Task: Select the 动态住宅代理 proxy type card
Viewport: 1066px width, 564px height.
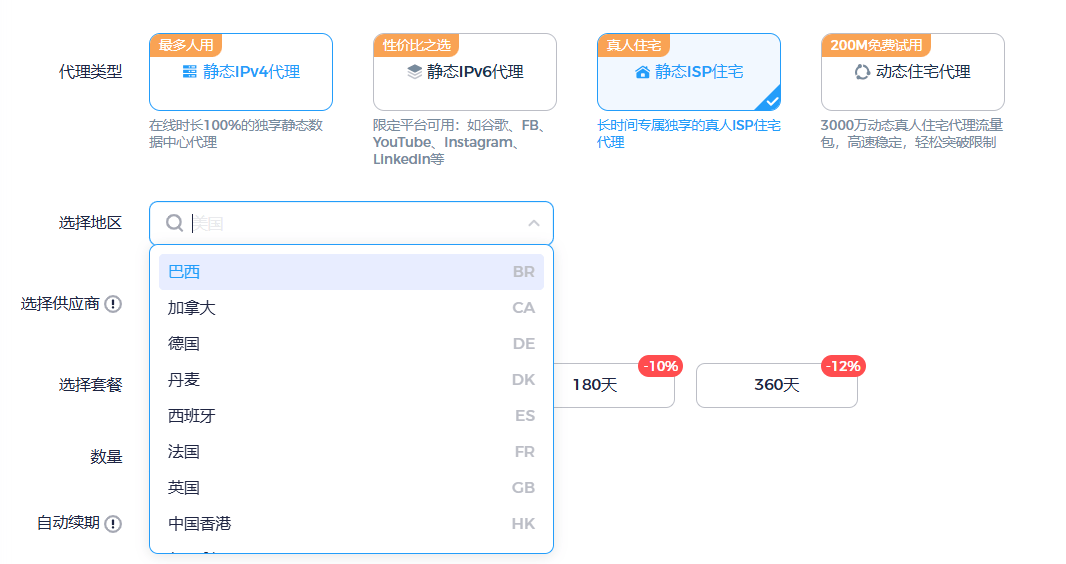Action: point(912,72)
